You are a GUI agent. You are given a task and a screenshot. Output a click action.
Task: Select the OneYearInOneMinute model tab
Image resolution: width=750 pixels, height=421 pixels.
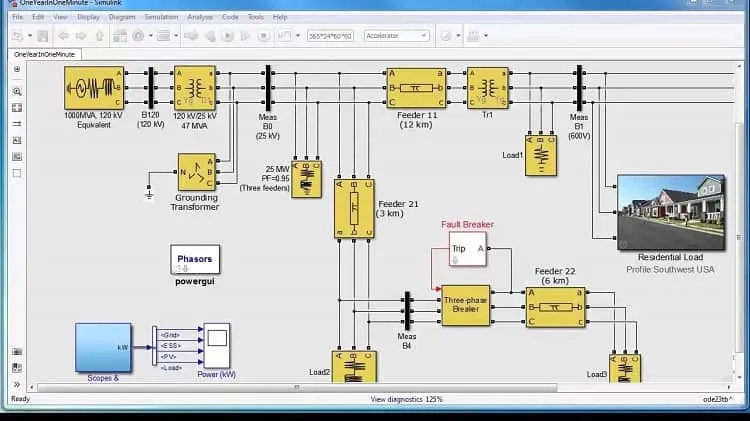tap(44, 55)
